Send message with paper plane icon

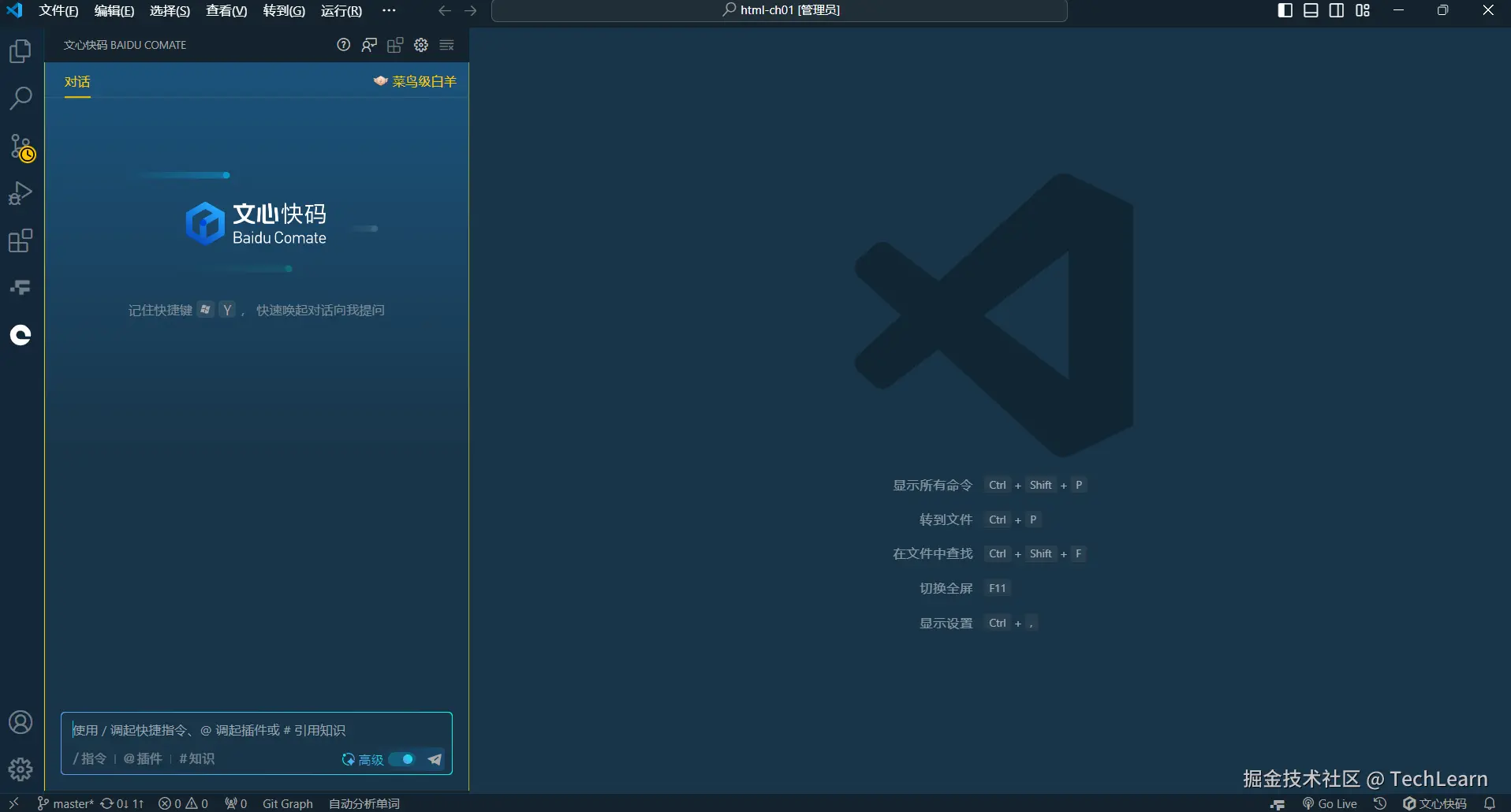point(435,759)
